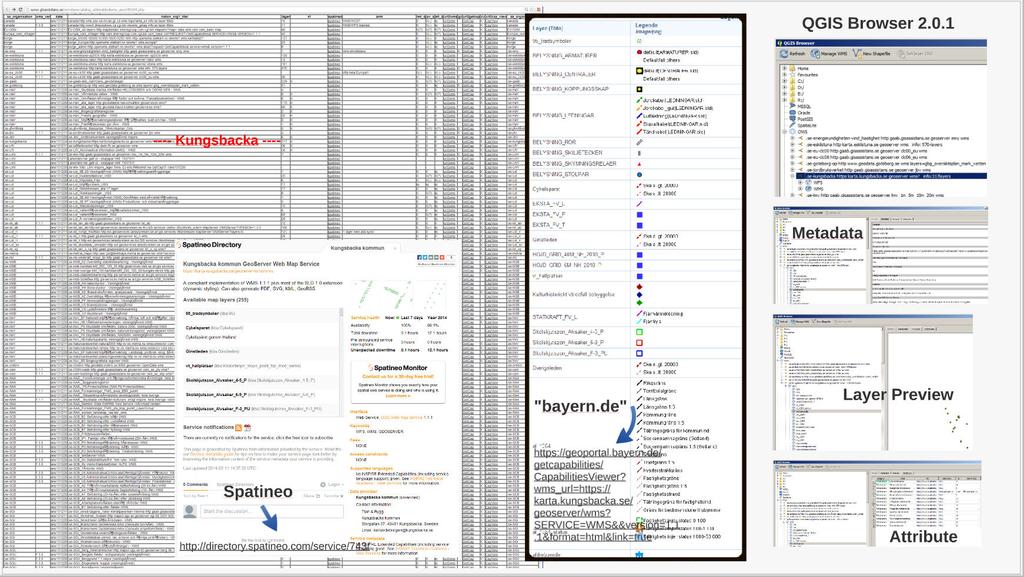Click yellow swatch in BELYSNING_KOPPLINGSSKAP row

click(x=639, y=89)
